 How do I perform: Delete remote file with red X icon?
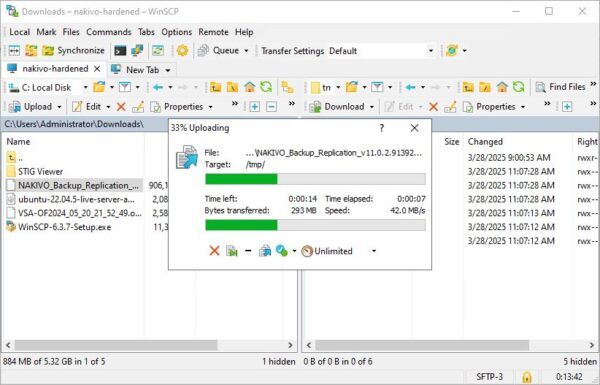433,106
